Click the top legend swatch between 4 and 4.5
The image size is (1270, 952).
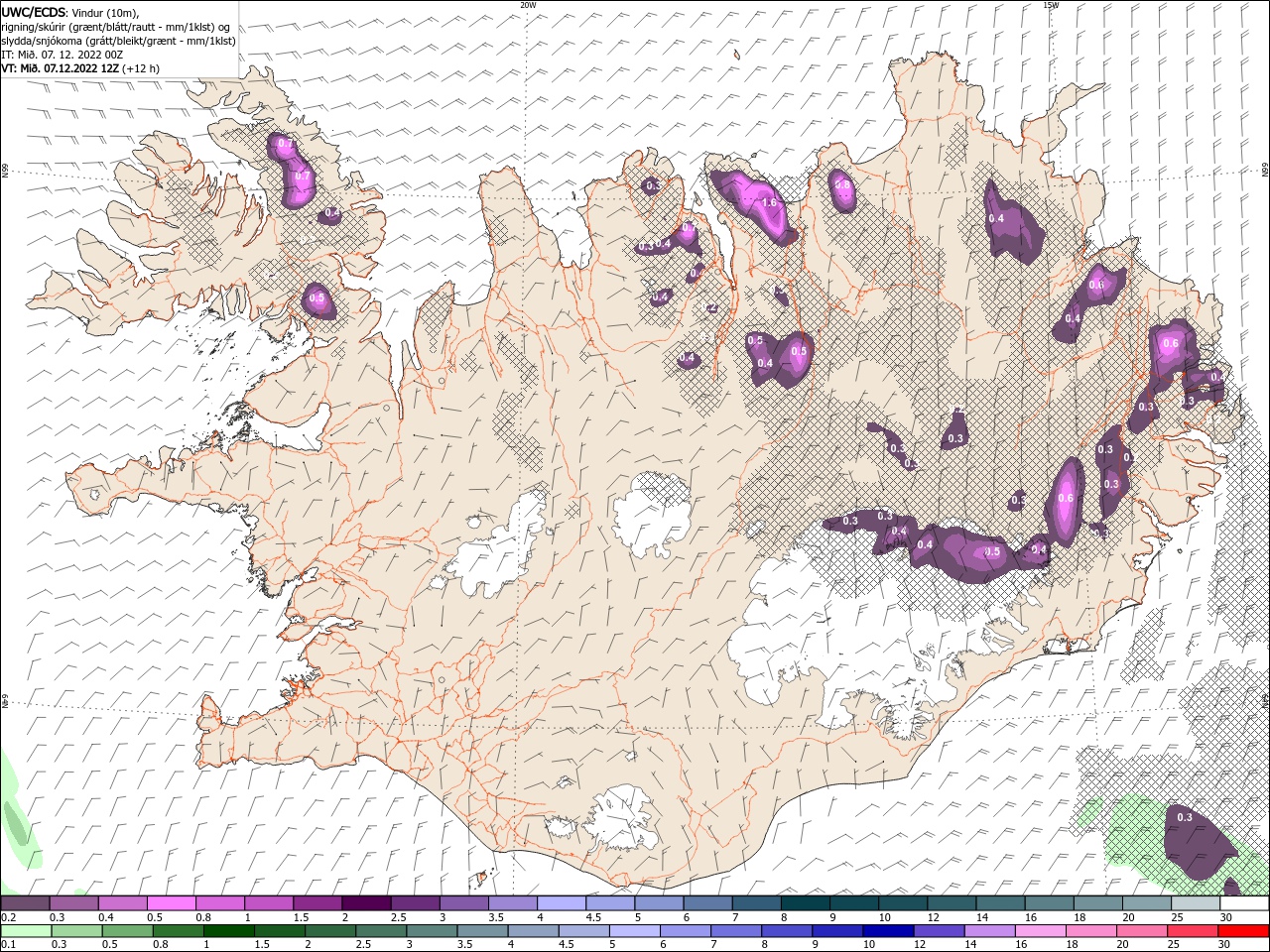pos(561,903)
